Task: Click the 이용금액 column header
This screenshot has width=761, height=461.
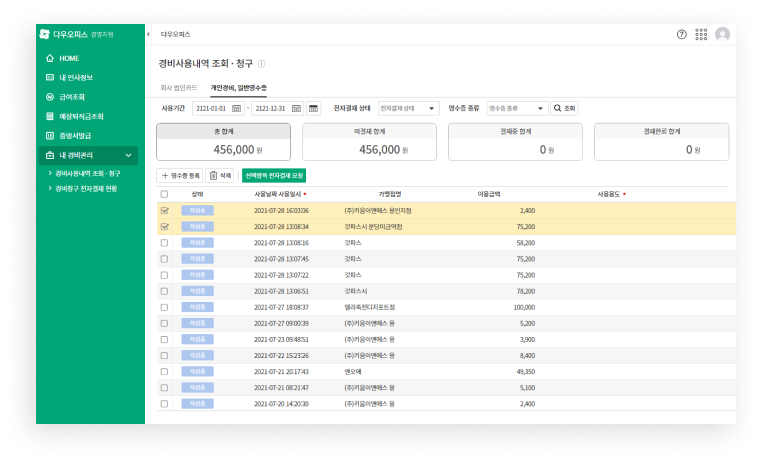Action: (x=489, y=194)
